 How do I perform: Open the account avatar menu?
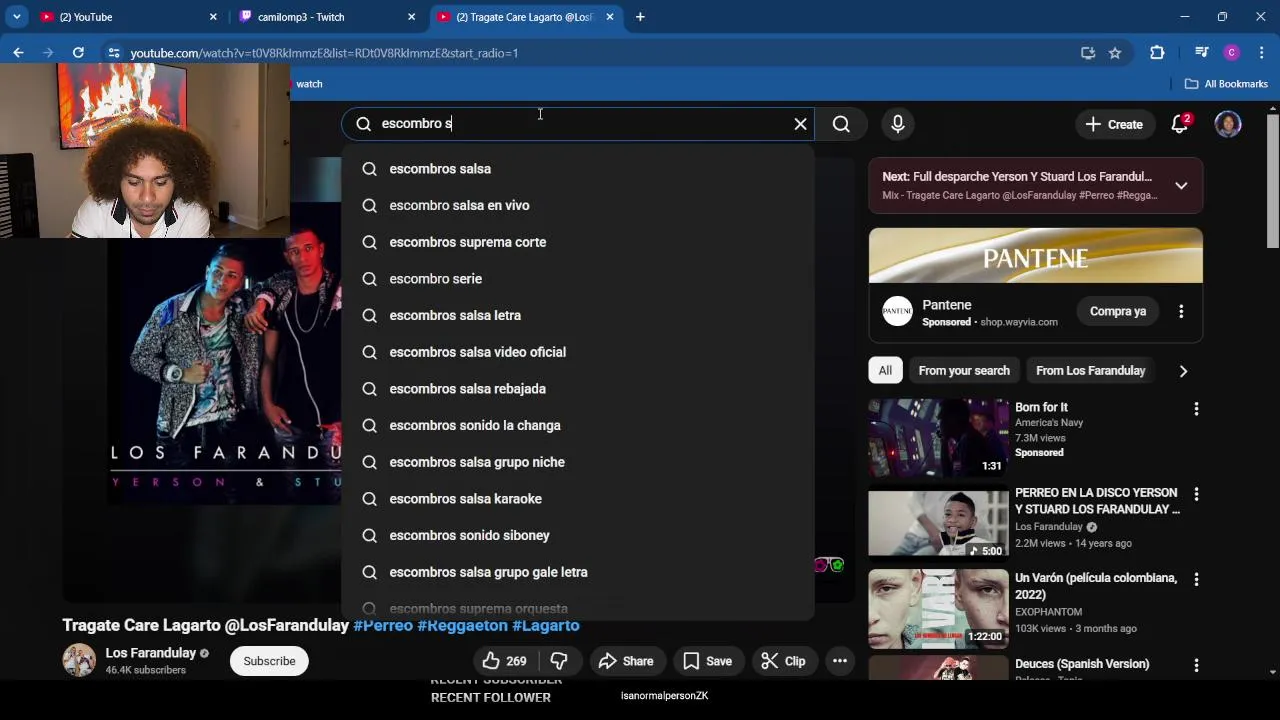click(1228, 124)
